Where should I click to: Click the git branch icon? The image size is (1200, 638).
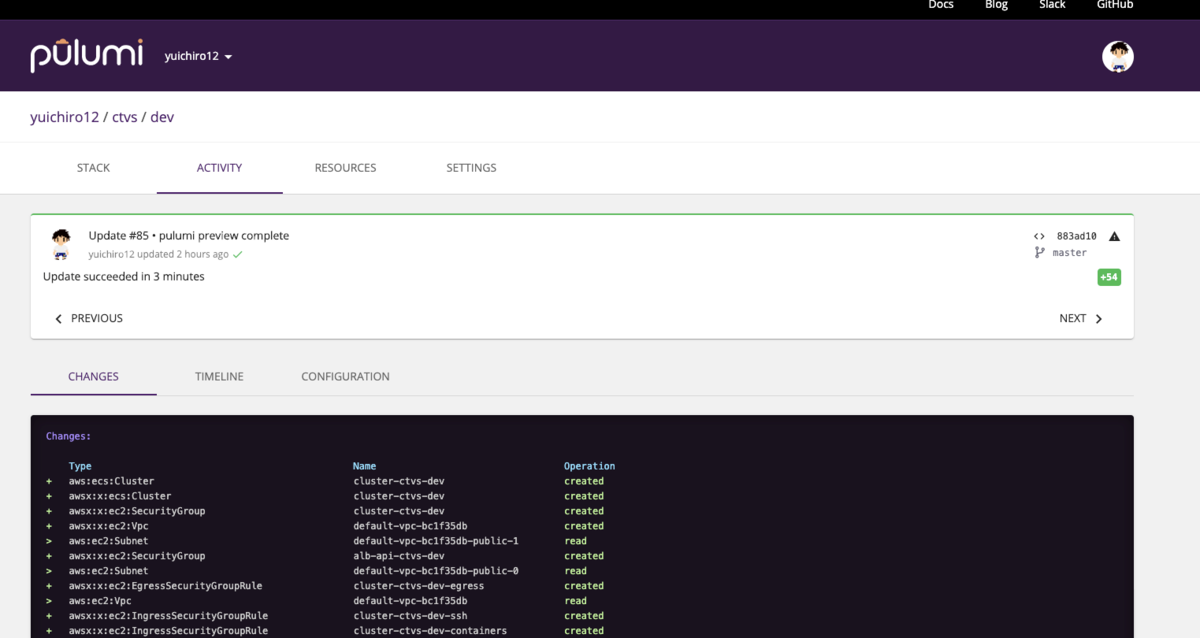[x=1039, y=253]
